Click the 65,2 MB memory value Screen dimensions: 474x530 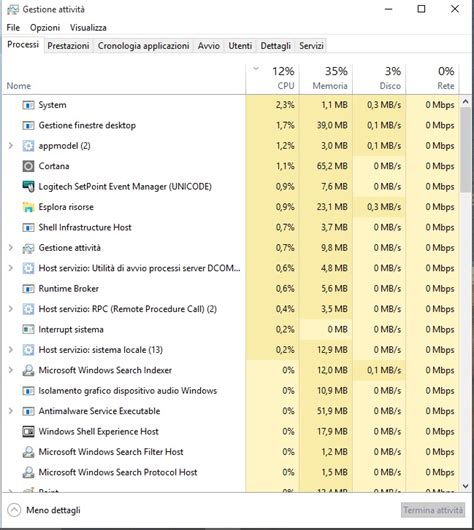coord(332,166)
